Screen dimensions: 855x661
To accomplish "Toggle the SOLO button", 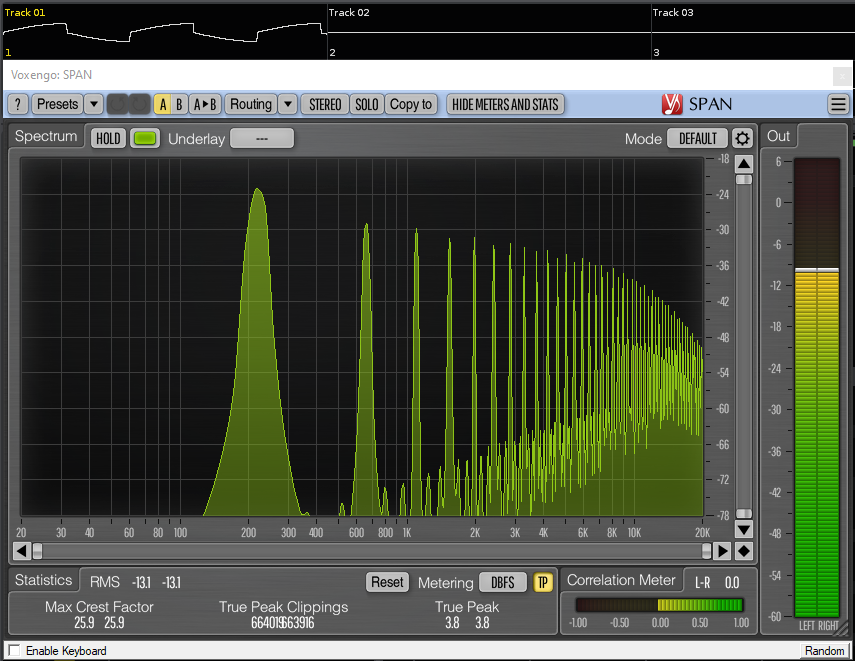I will [366, 104].
